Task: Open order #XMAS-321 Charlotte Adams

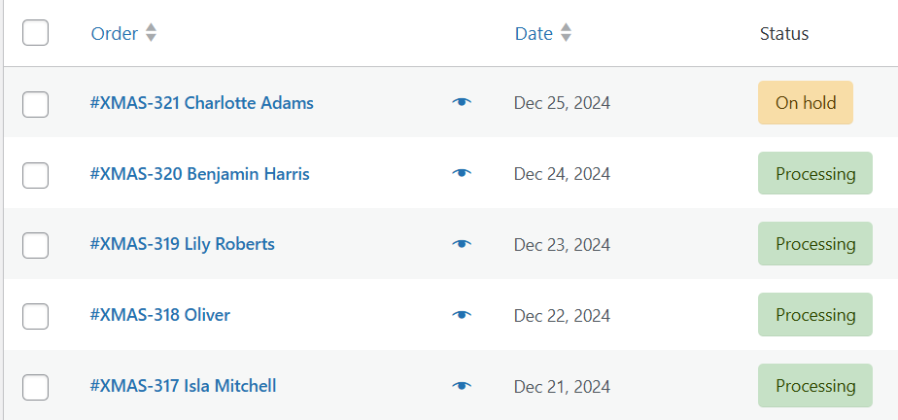Action: coord(201,103)
